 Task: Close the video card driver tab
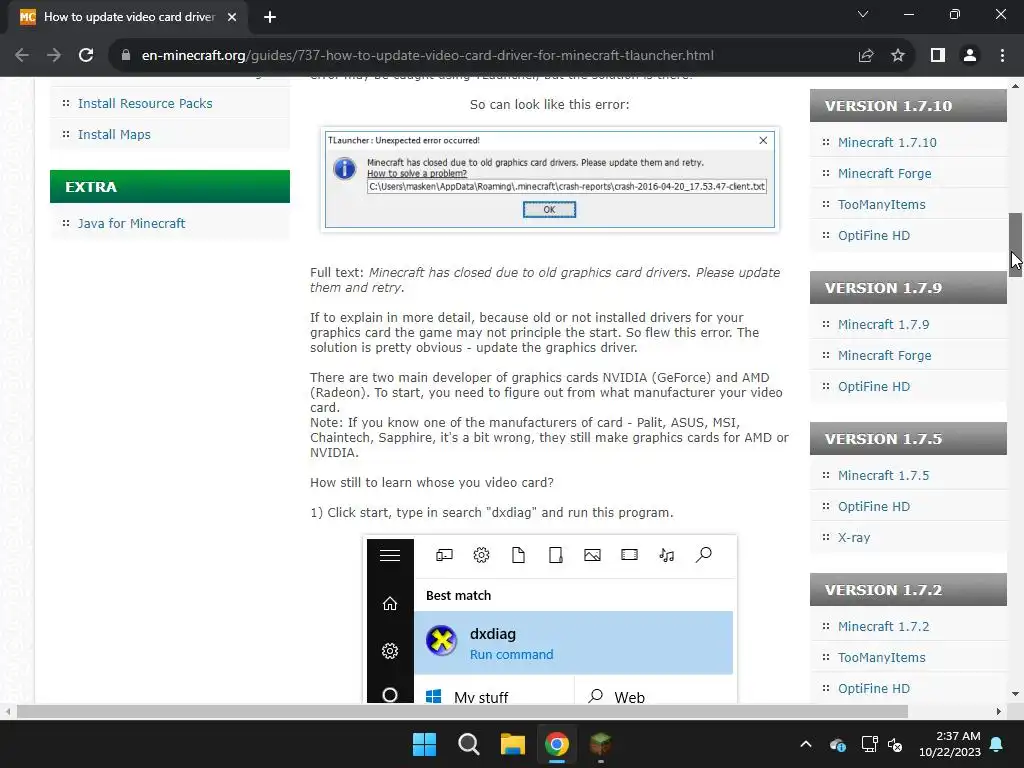pyautogui.click(x=232, y=17)
